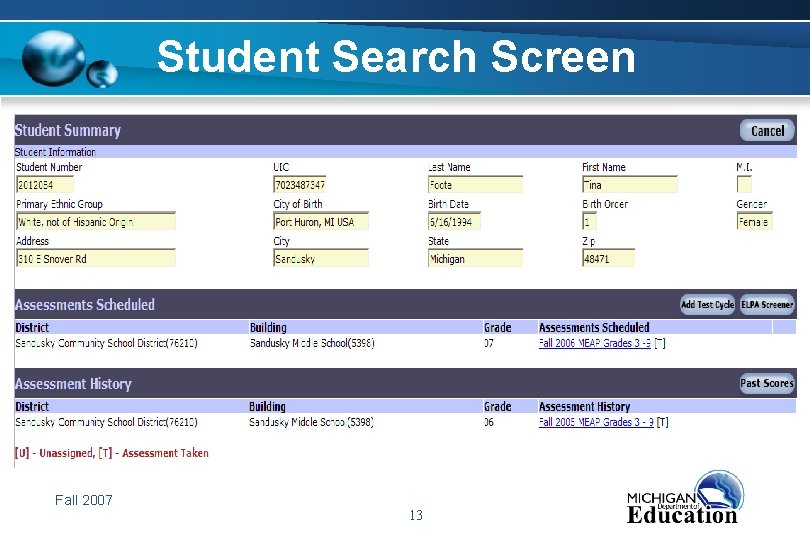Screen dimensions: 810x540
Task: Click the City field showing Sandusky
Action: (321, 258)
